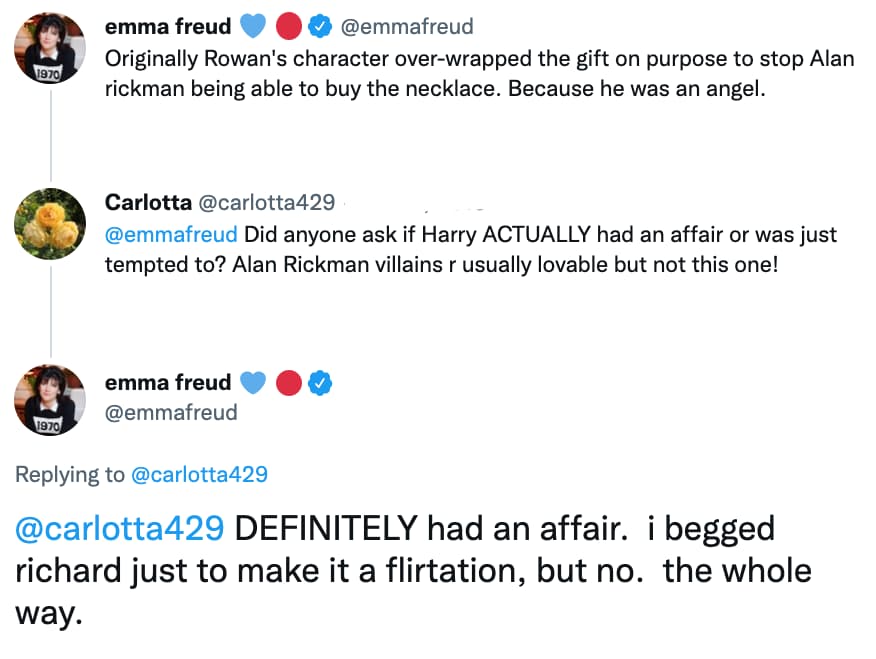
Task: Open Carlotta's yellow rose profile picture
Action: (50, 223)
